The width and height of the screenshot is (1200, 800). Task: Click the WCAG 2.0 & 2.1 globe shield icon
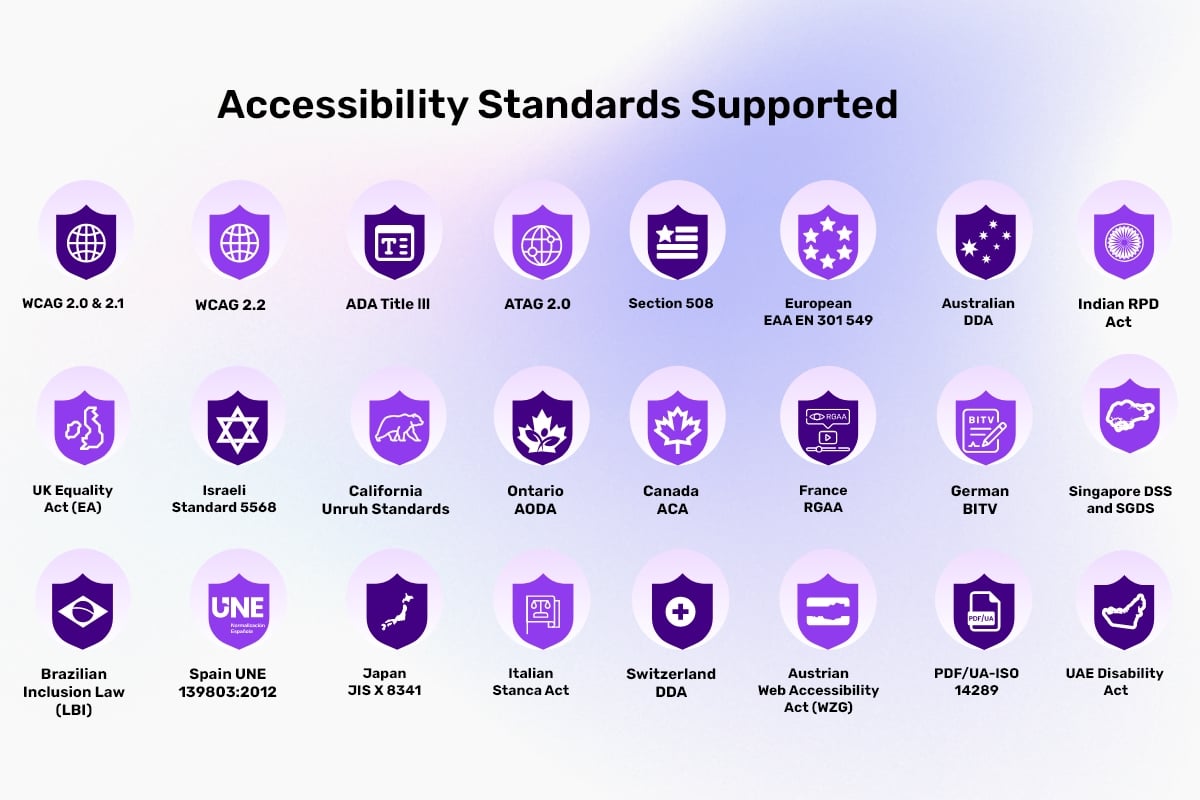coord(85,242)
